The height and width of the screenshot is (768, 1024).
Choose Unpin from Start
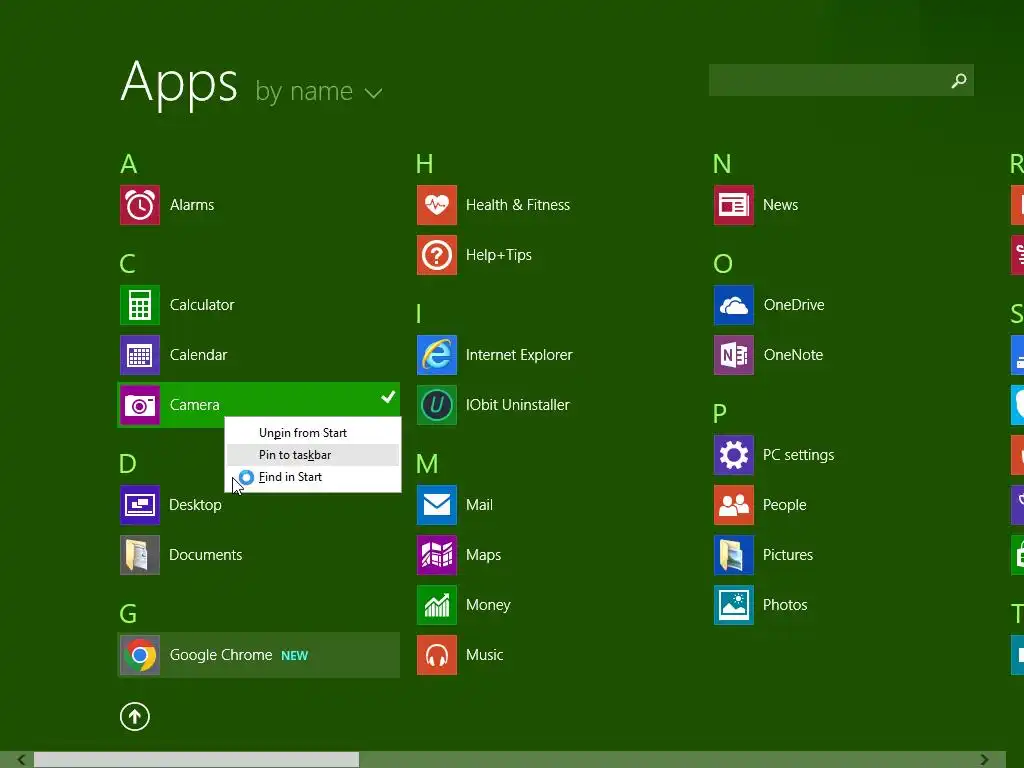click(313, 433)
